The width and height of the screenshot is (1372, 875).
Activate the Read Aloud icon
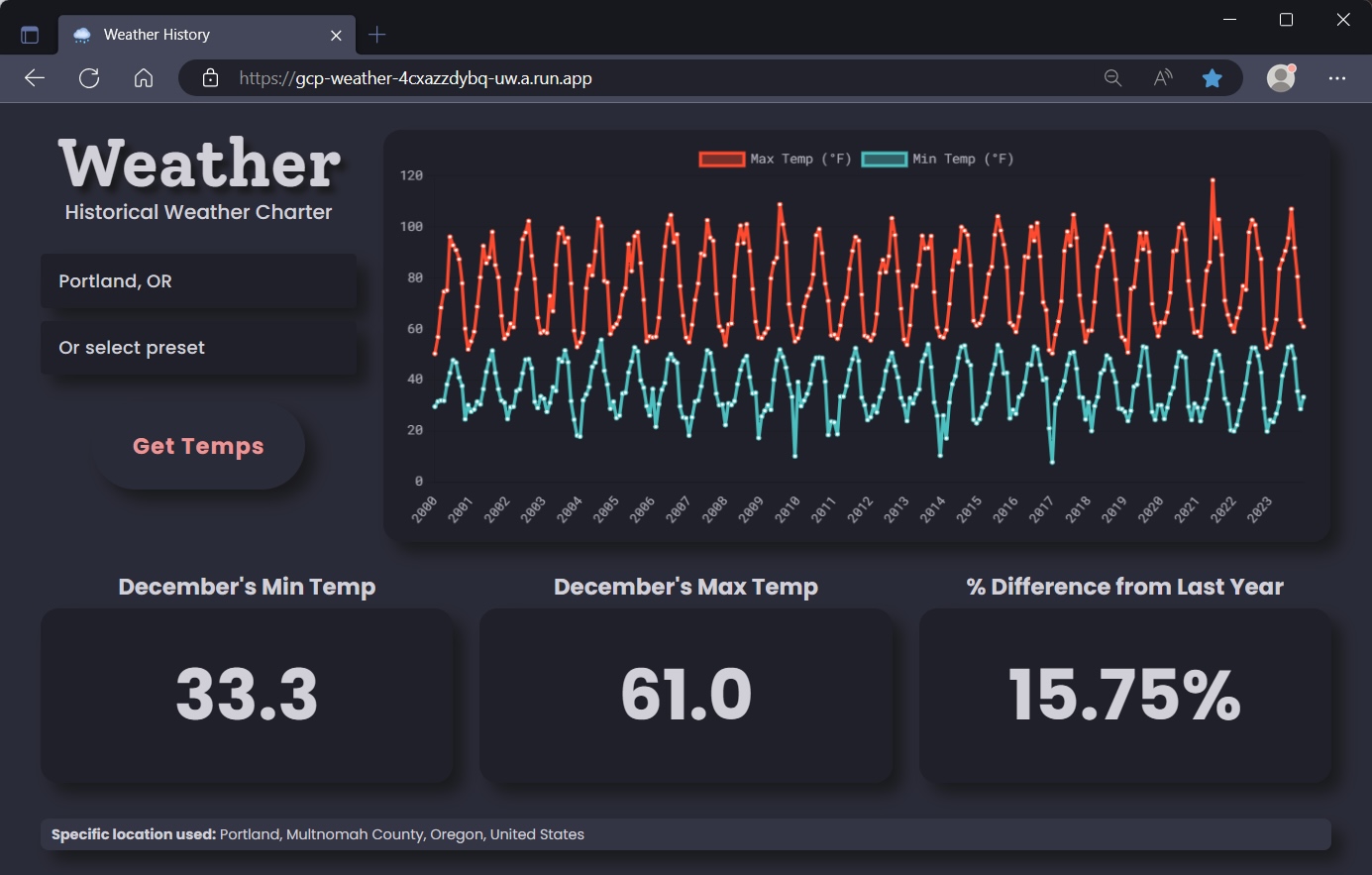[x=1163, y=78]
